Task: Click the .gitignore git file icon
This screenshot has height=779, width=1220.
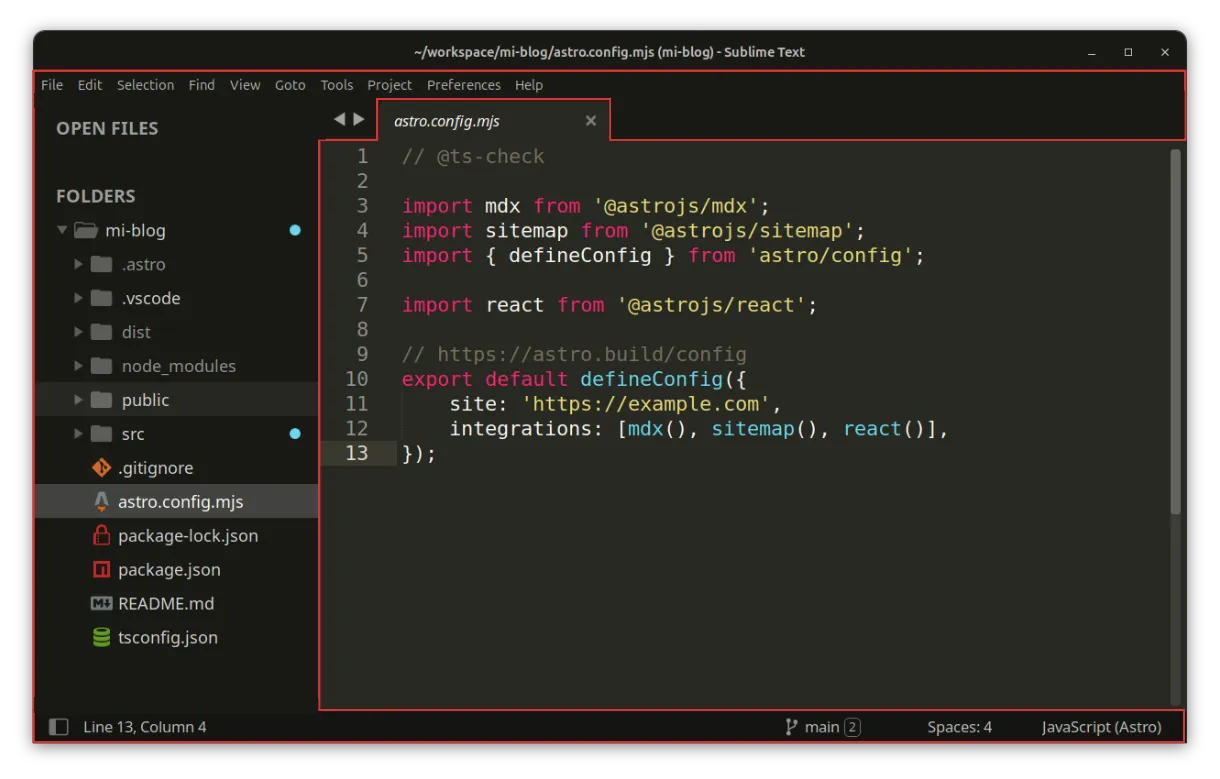Action: [x=101, y=468]
